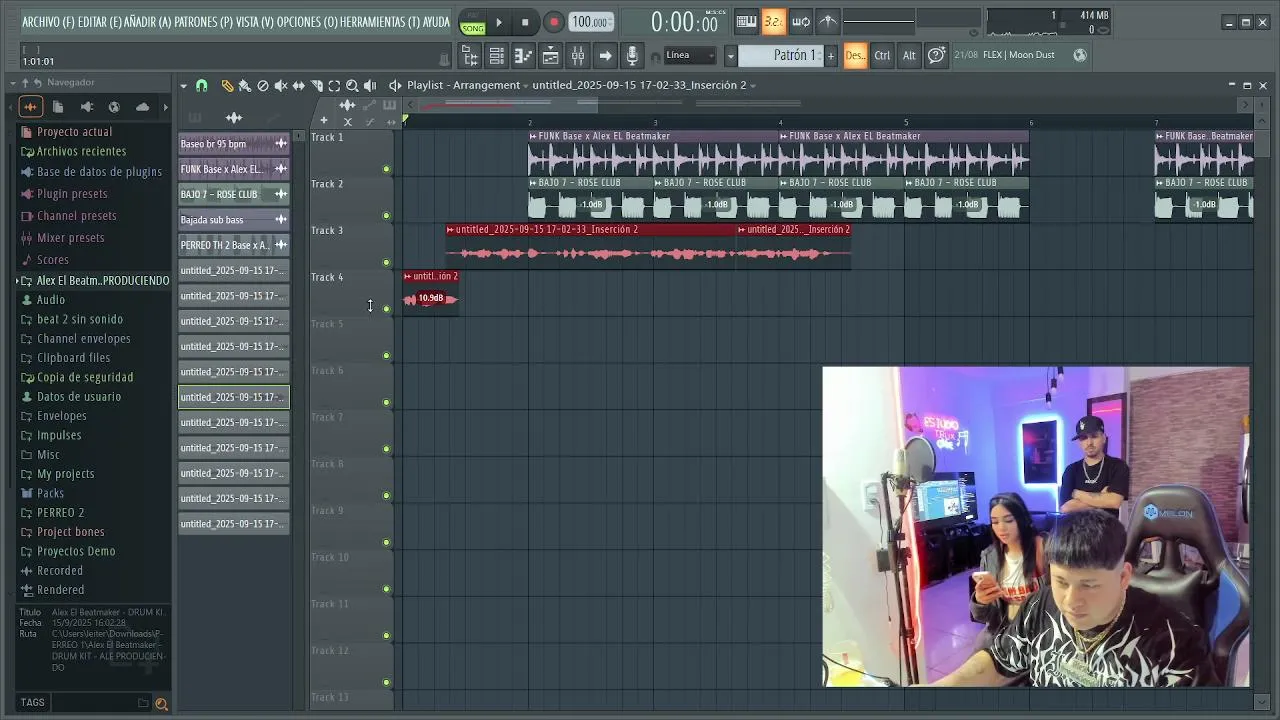The image size is (1280, 720).
Task: Select the pencil draw tool
Action: coord(227,86)
